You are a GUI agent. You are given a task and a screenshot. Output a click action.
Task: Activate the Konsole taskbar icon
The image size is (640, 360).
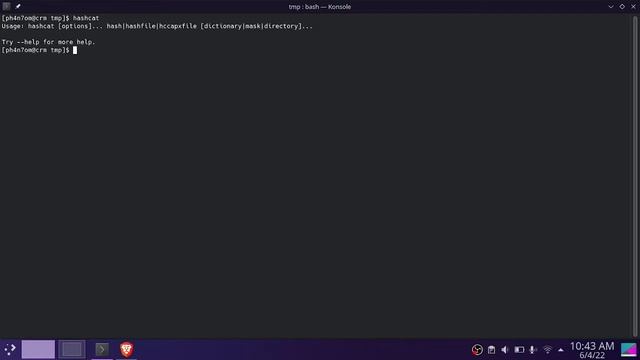pos(102,349)
